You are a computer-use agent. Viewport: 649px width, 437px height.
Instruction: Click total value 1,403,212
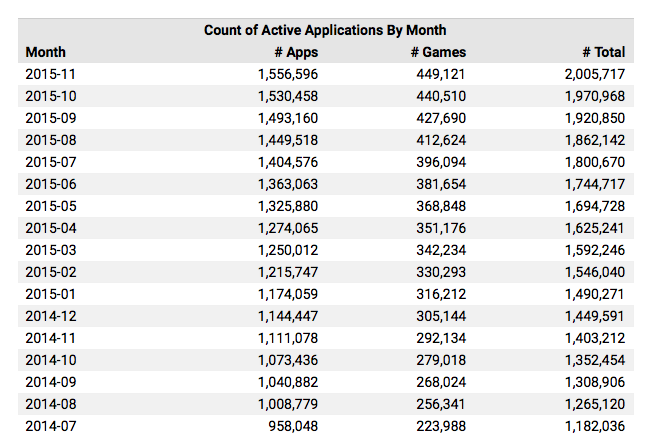click(595, 338)
